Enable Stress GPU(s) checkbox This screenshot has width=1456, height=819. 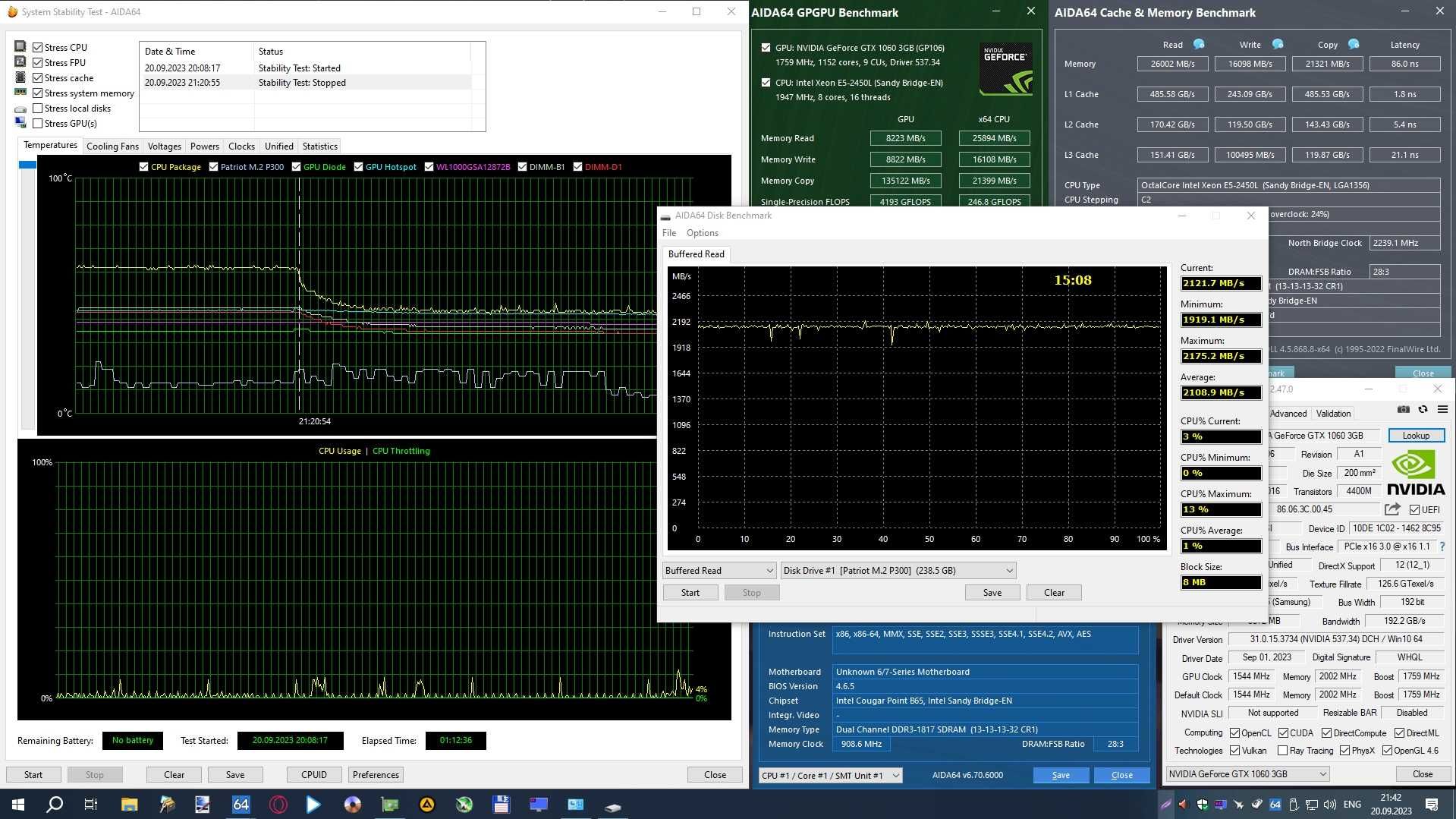tap(37, 123)
